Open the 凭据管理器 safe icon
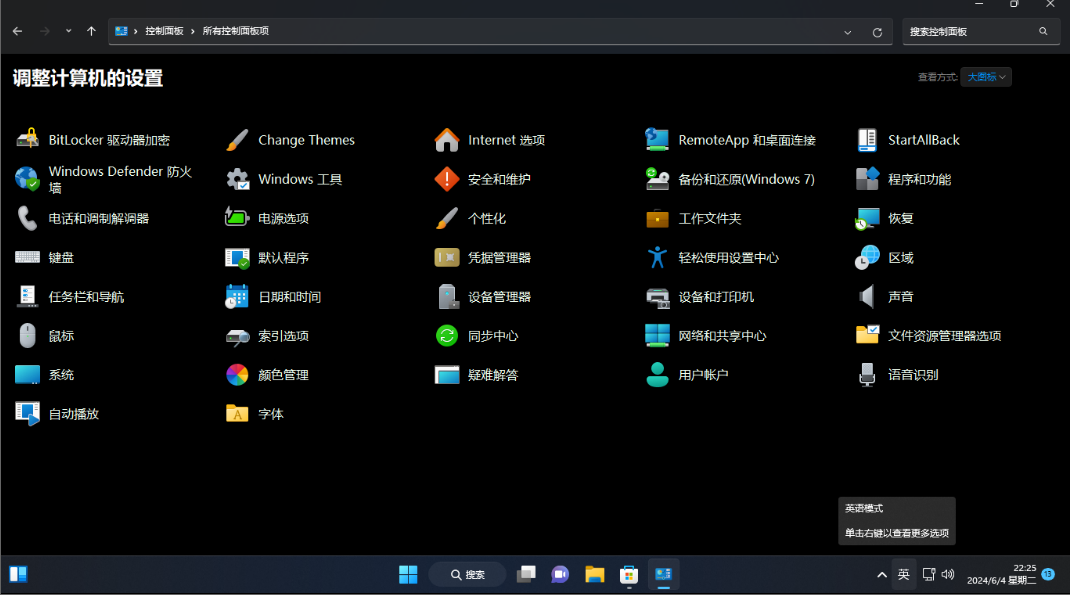1070x595 pixels. click(x=447, y=257)
